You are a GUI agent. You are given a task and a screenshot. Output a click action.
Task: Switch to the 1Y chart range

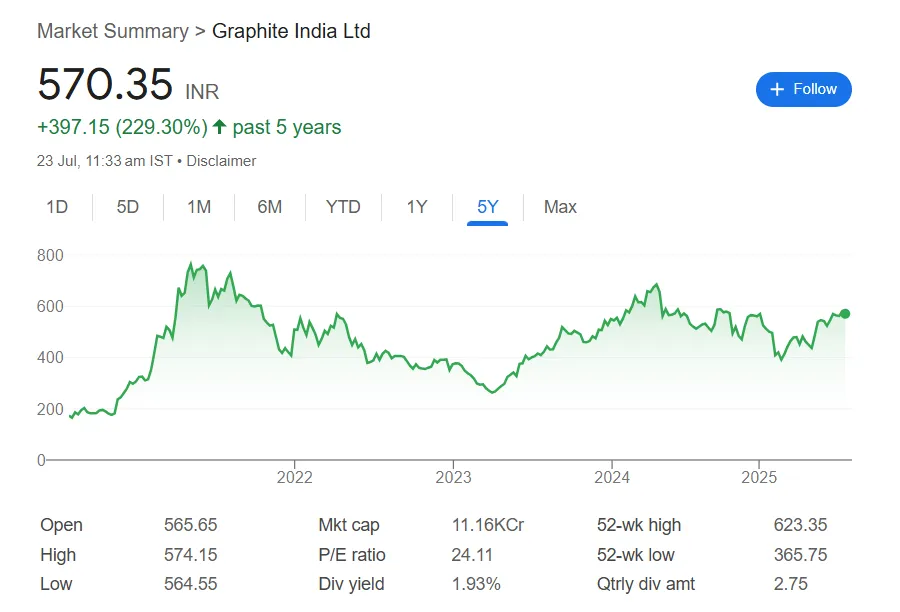tap(416, 207)
